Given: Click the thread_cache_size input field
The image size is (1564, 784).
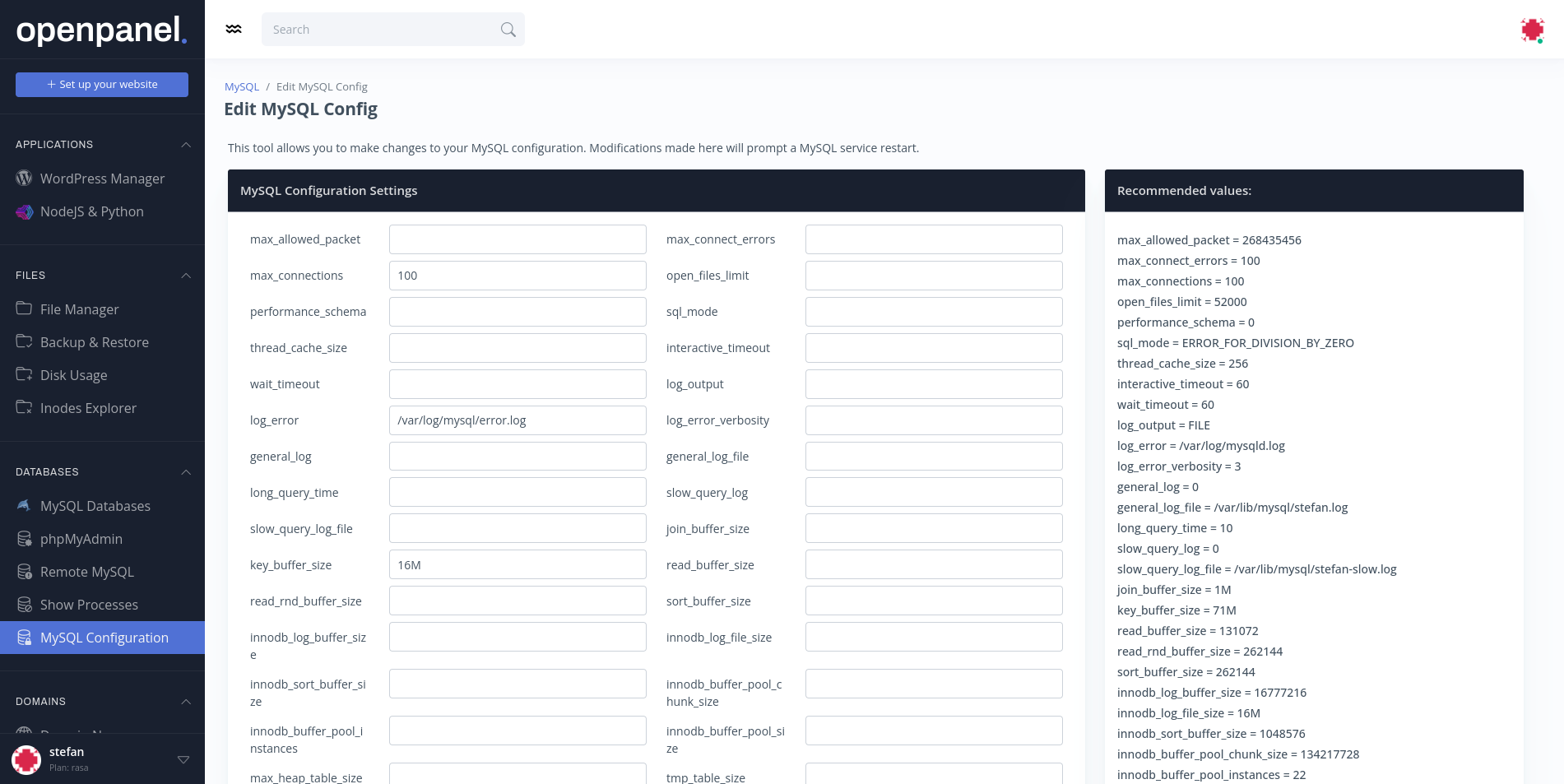Looking at the screenshot, I should [517, 348].
